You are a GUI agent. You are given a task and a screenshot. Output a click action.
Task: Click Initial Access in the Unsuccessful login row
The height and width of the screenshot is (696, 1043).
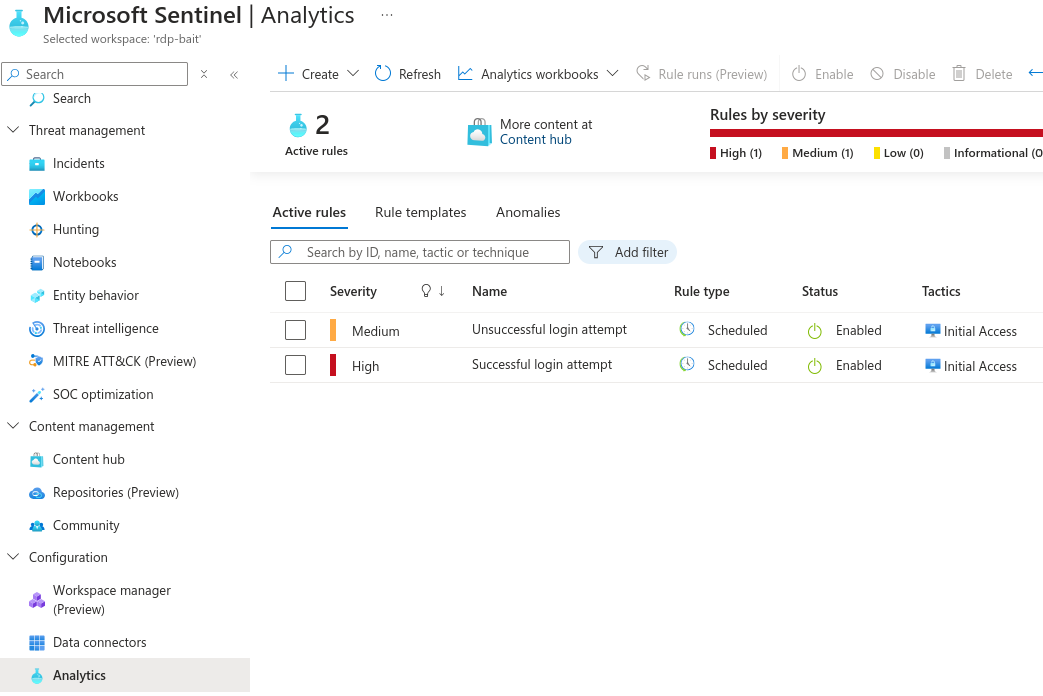point(980,331)
